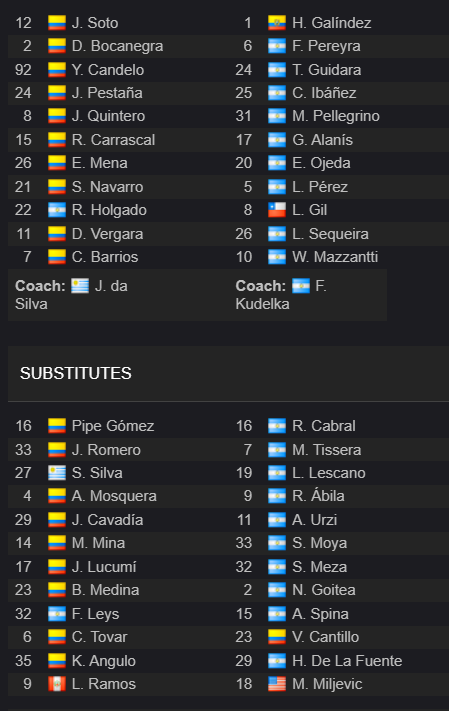This screenshot has width=449, height=711.
Task: Open player W. Mazzantti's profile
Action: 335,257
